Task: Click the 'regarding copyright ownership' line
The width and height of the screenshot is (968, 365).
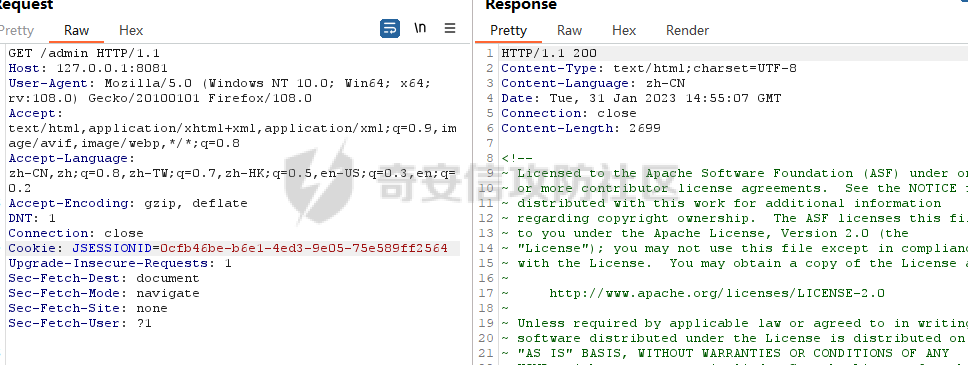Action: (734, 218)
